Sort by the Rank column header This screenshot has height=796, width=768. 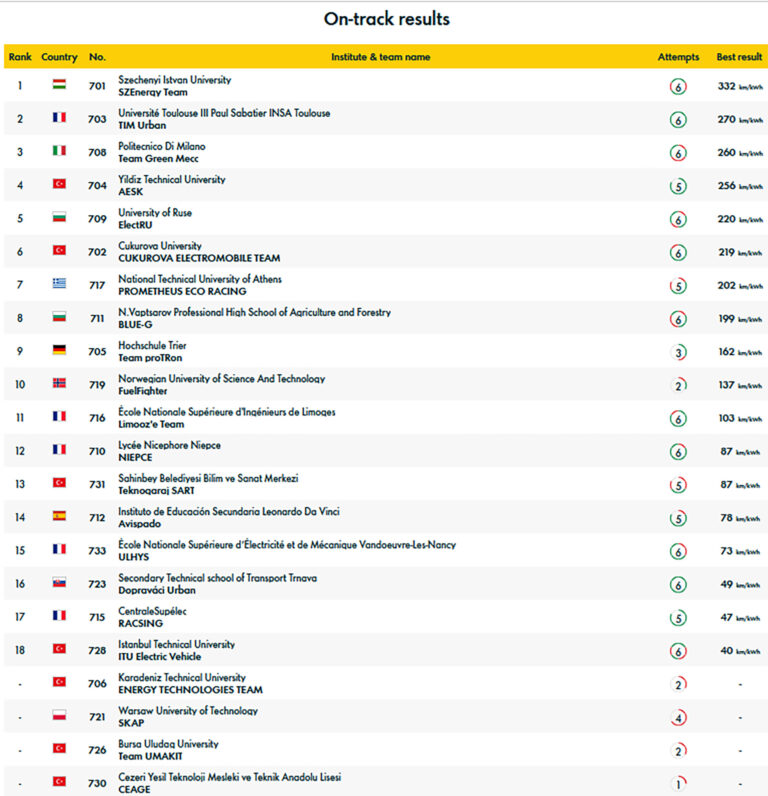20,57
